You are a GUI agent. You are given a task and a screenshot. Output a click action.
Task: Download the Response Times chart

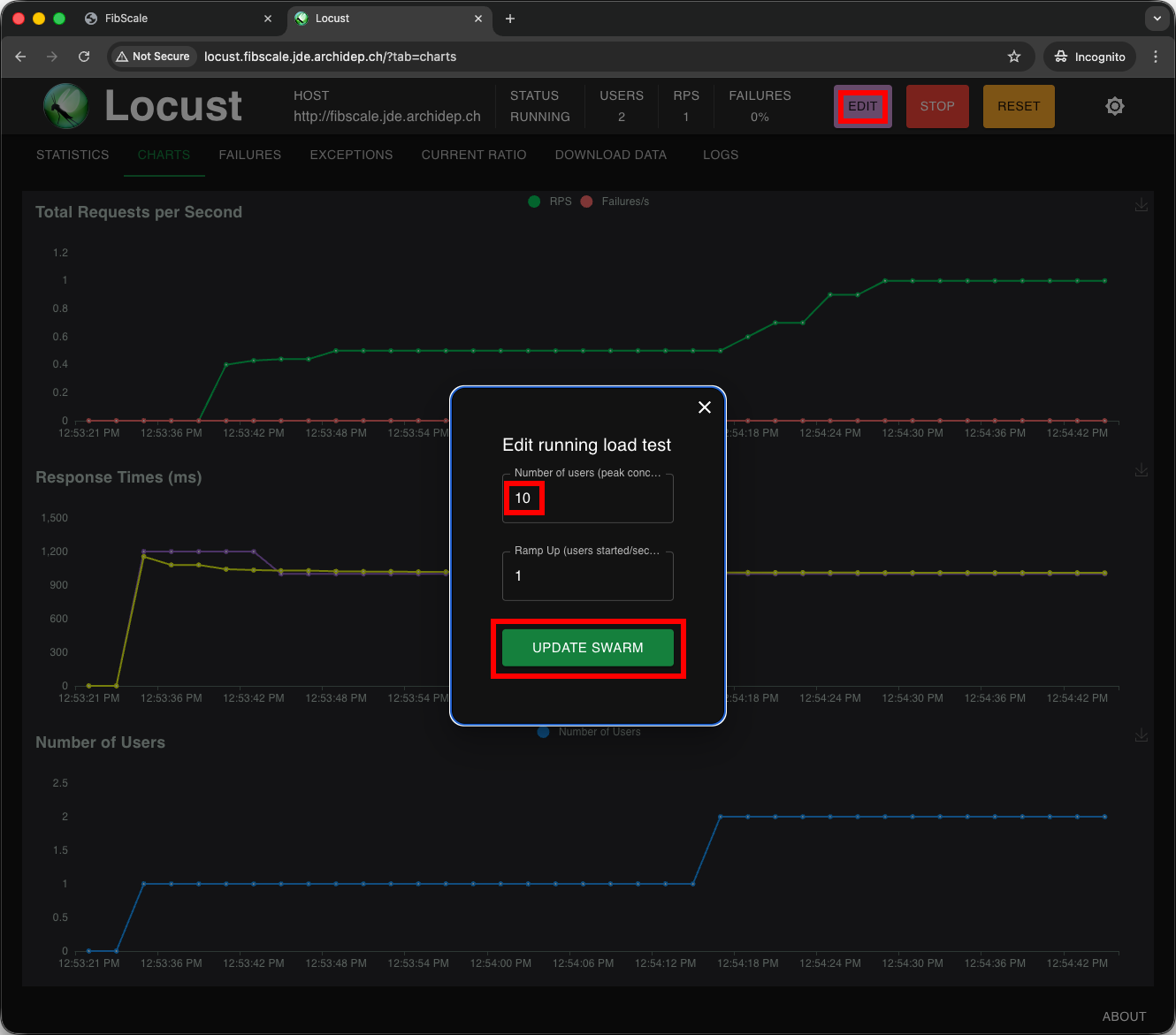point(1142,470)
